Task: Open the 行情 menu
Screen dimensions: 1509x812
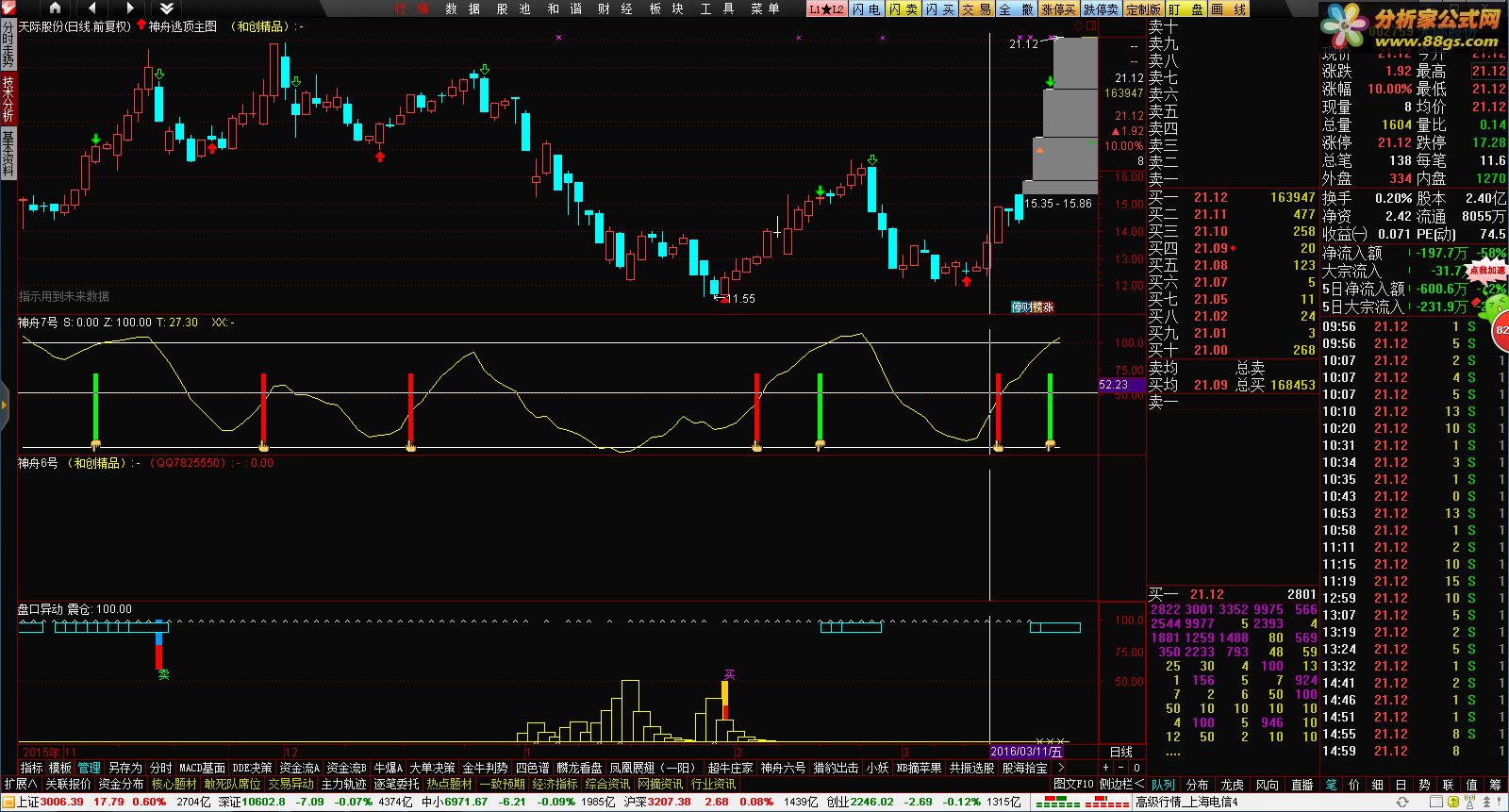Action: [411, 8]
